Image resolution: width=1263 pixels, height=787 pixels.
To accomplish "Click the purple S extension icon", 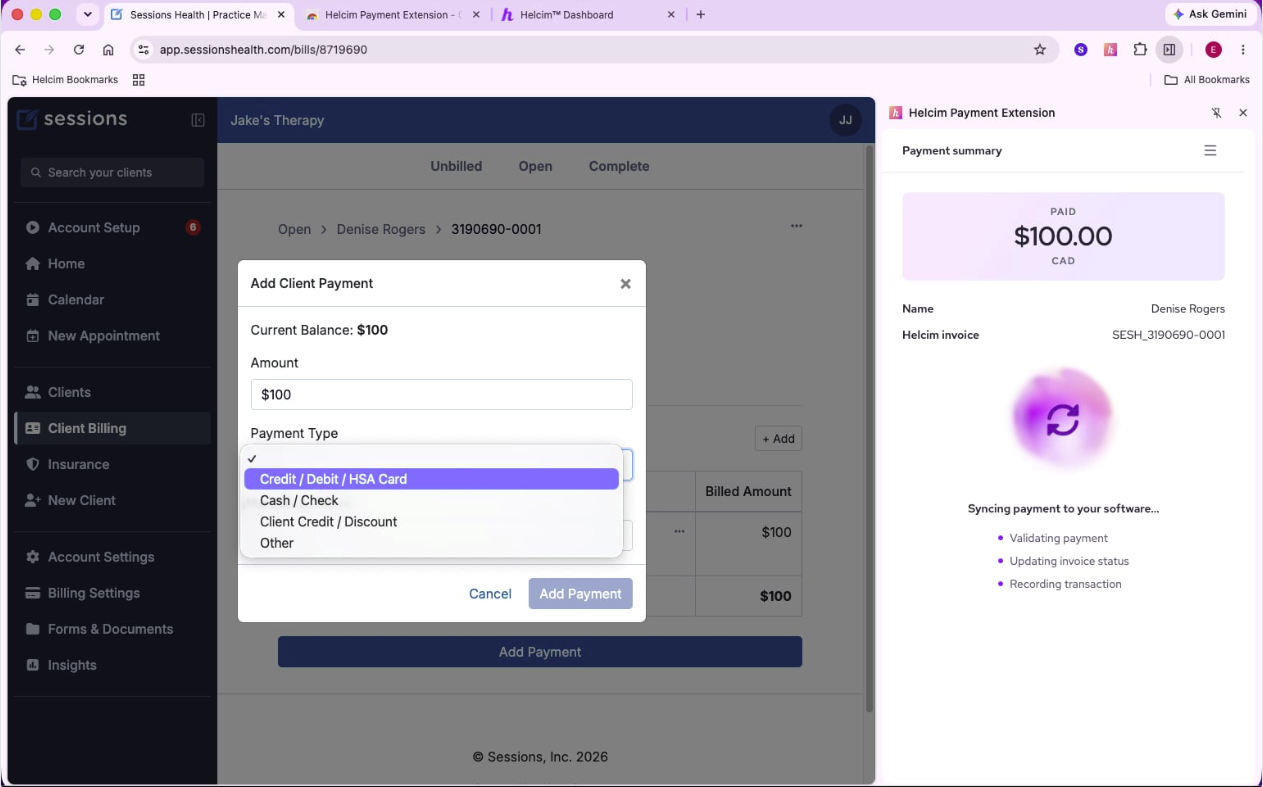I will click(x=1081, y=49).
